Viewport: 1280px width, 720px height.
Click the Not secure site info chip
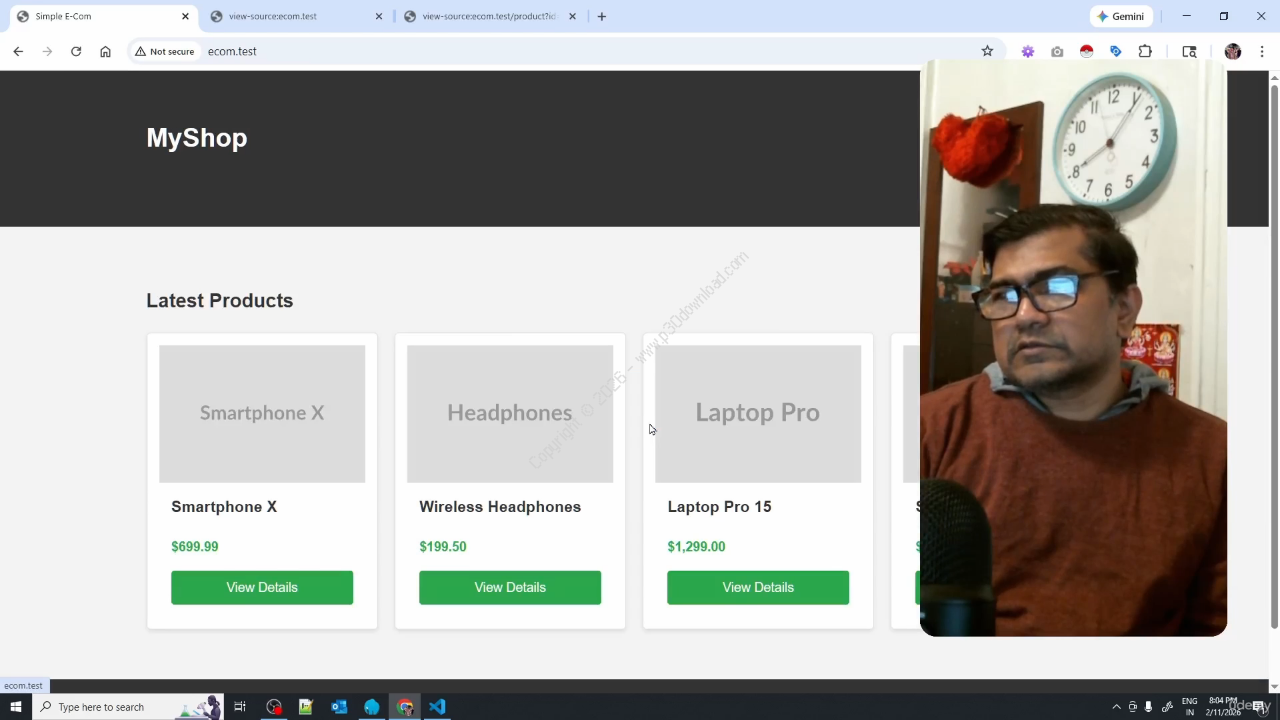[x=165, y=51]
